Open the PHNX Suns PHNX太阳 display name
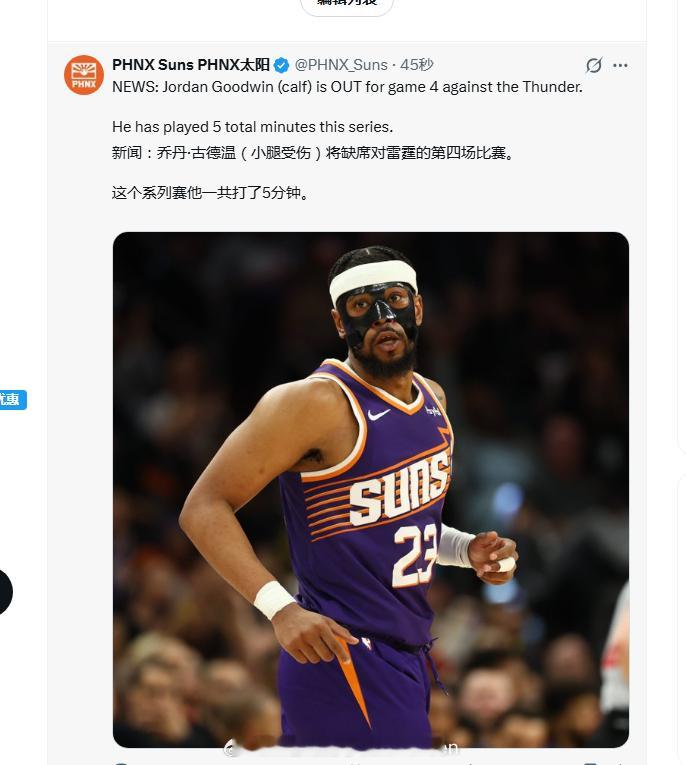This screenshot has height=765, width=686. [x=191, y=64]
